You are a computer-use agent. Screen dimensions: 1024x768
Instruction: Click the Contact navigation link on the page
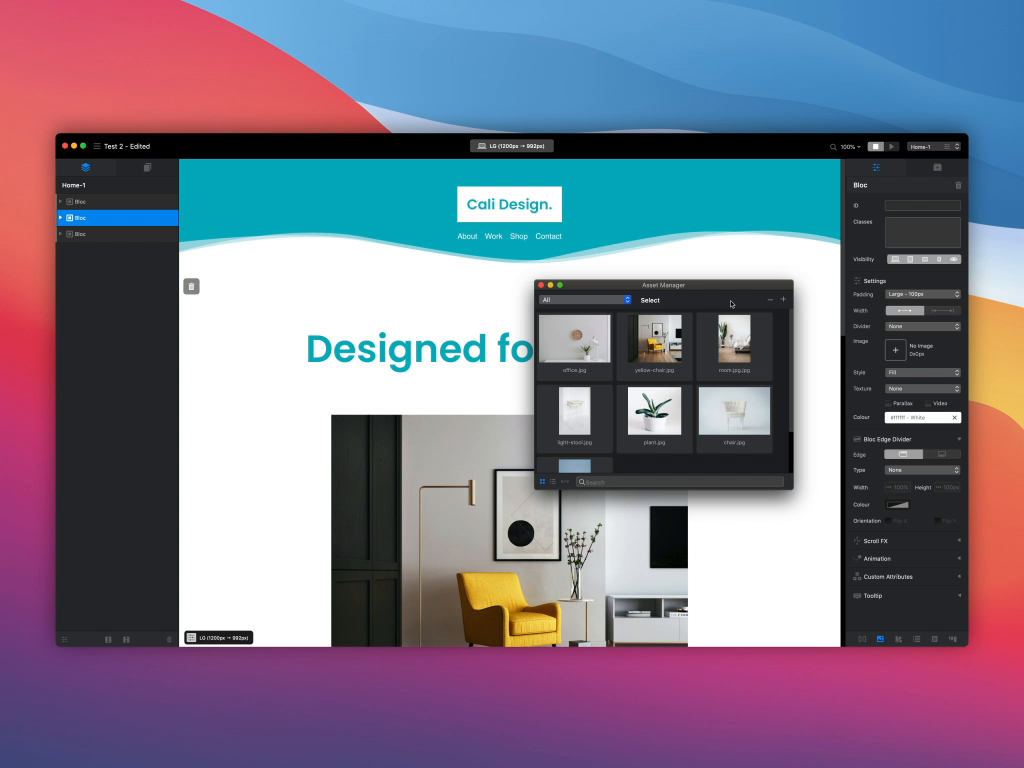(548, 236)
